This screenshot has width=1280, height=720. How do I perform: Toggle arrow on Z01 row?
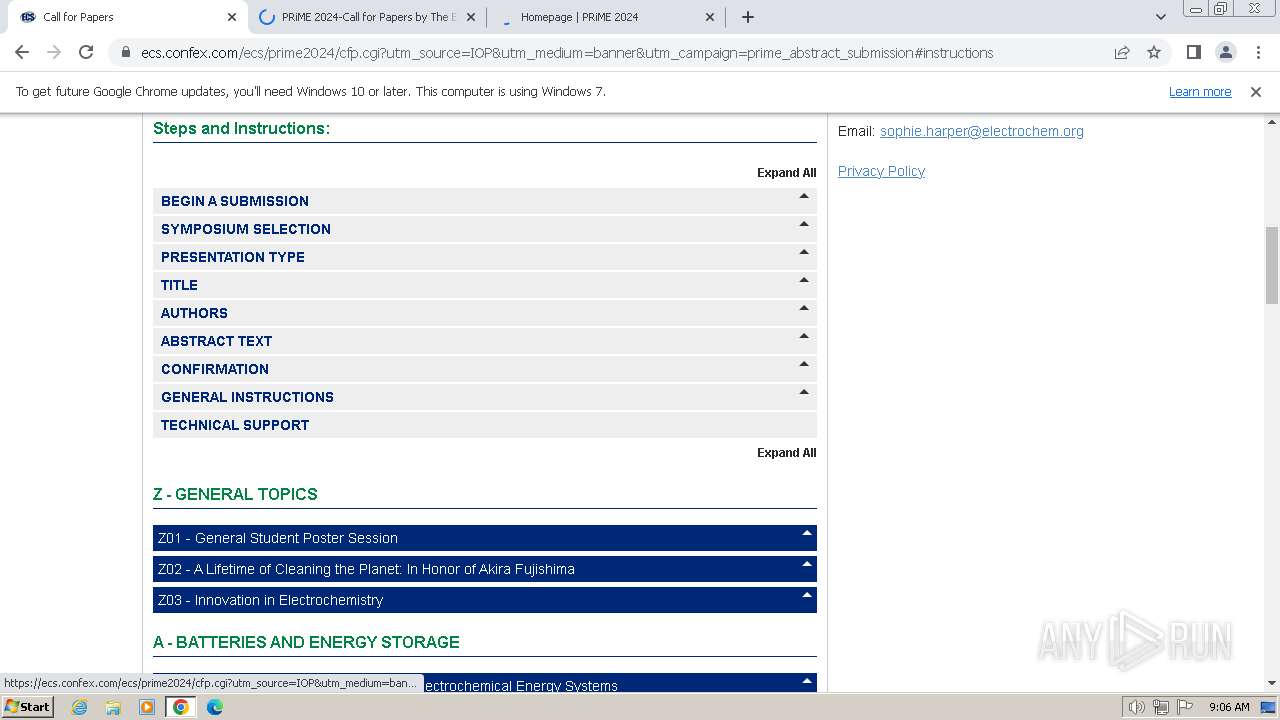(x=806, y=533)
